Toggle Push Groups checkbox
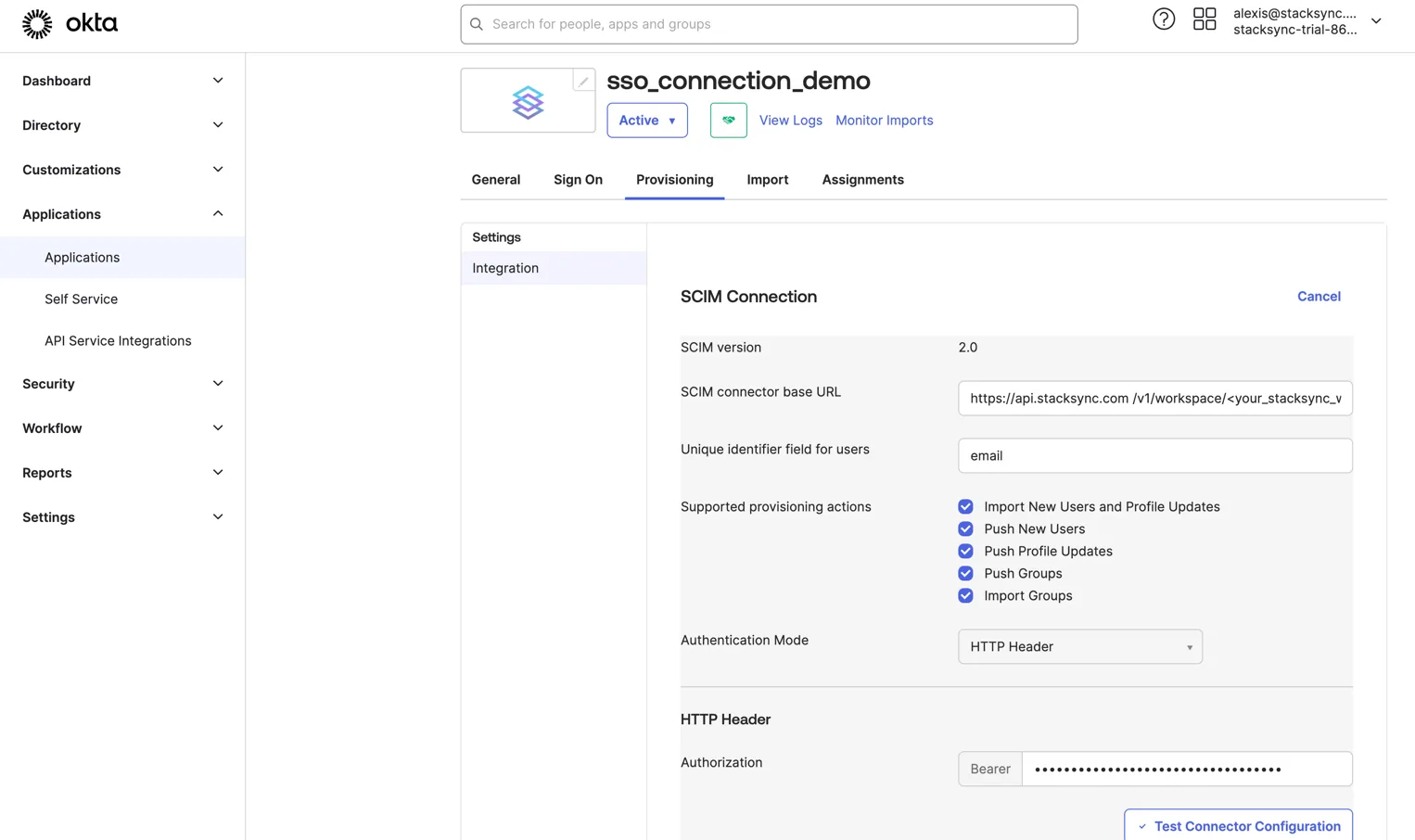 tap(965, 573)
